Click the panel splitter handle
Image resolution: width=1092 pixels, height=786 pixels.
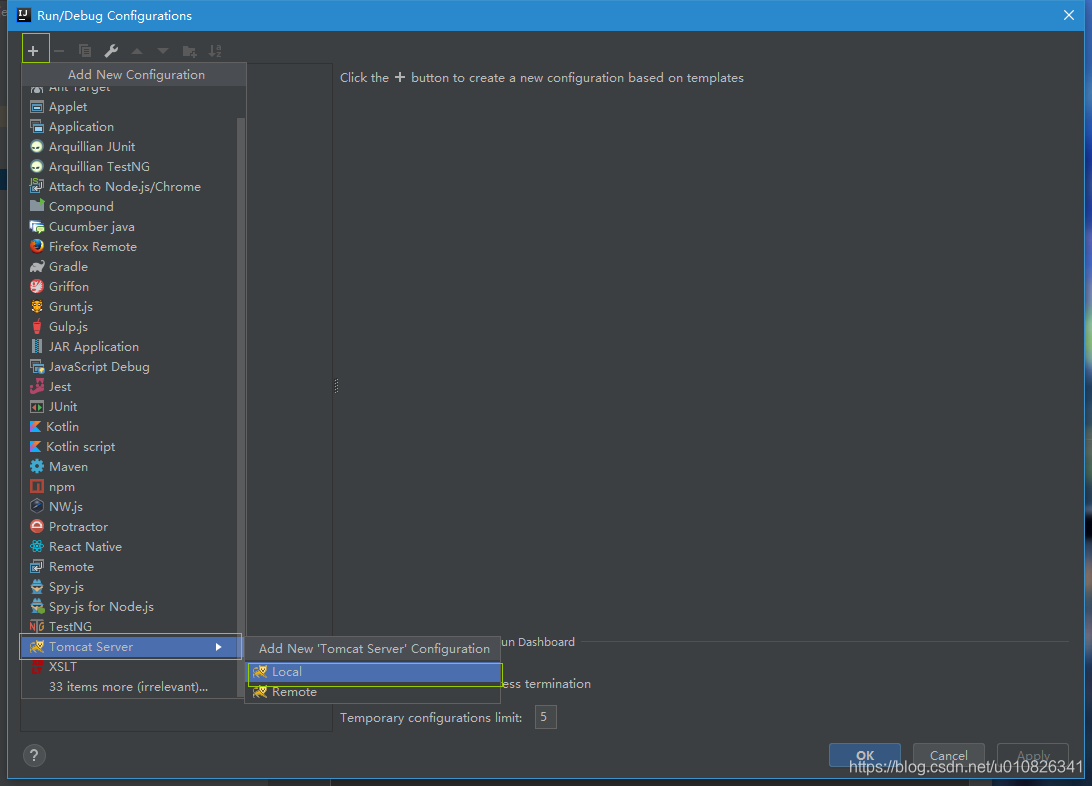pos(336,386)
